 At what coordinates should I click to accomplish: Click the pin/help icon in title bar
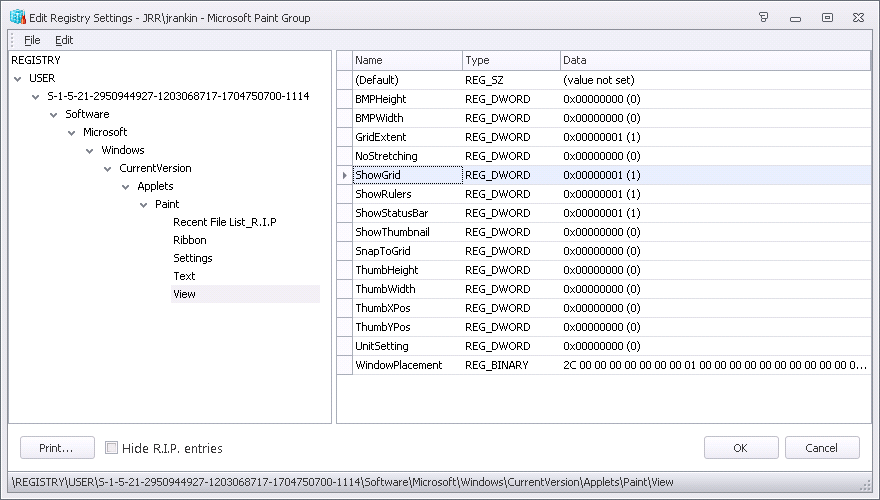(x=763, y=17)
